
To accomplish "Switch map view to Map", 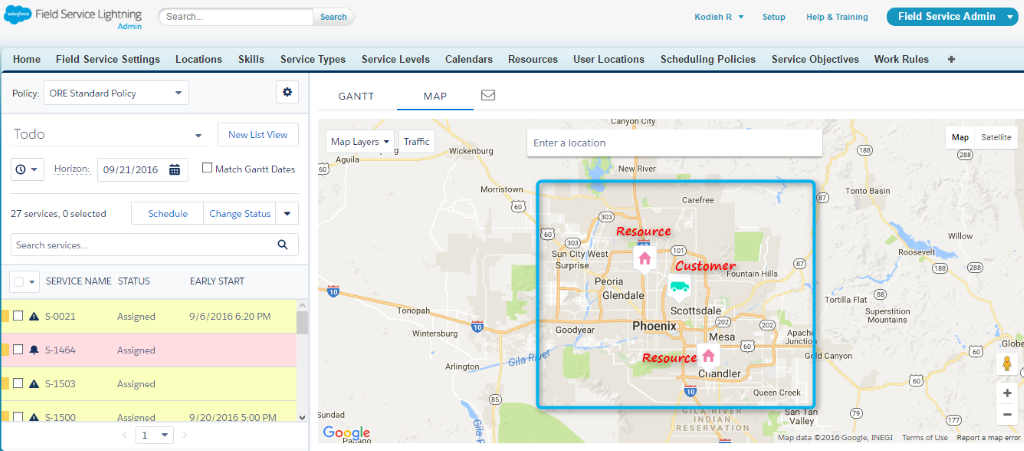I will click(x=960, y=137).
